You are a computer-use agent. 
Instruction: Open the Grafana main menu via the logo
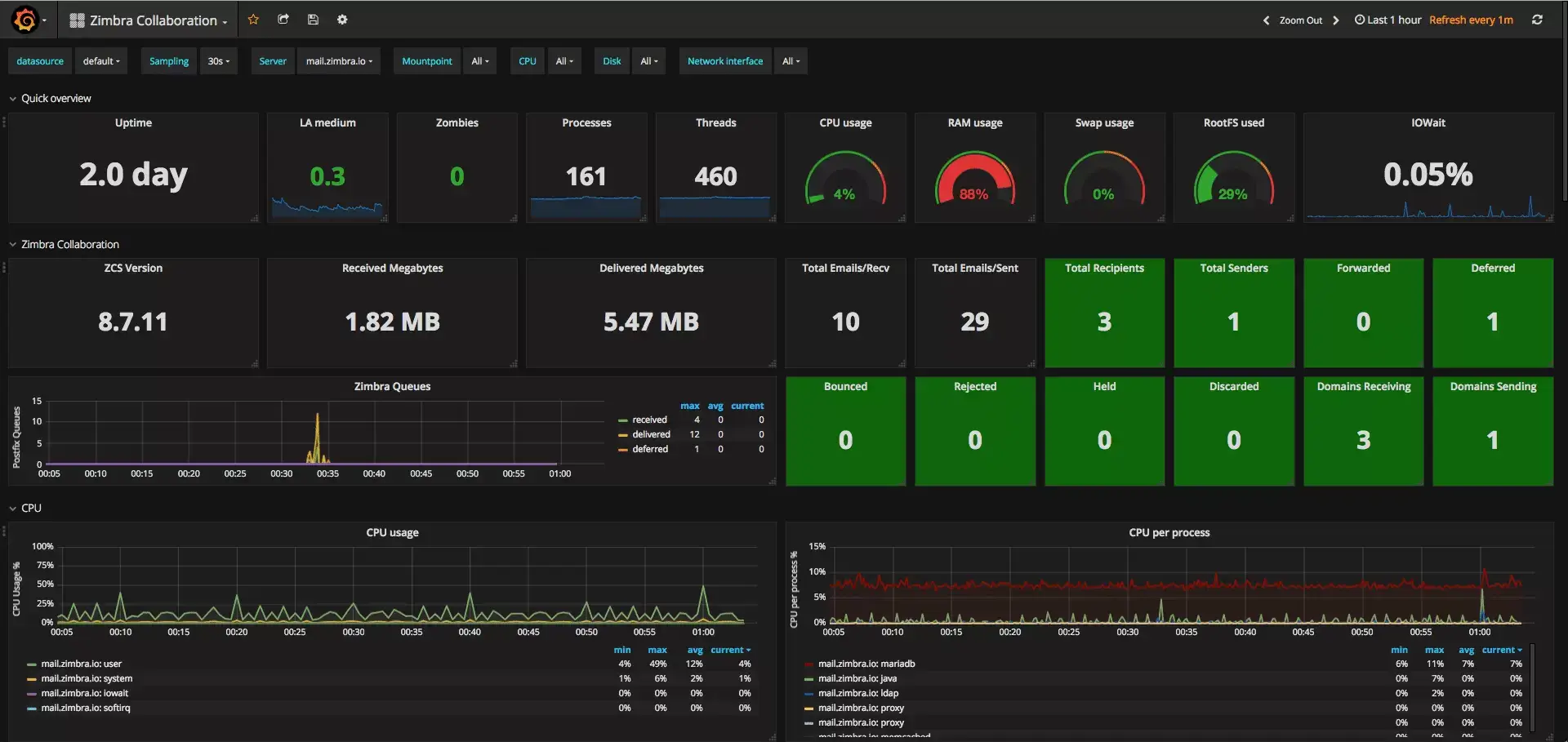click(24, 19)
